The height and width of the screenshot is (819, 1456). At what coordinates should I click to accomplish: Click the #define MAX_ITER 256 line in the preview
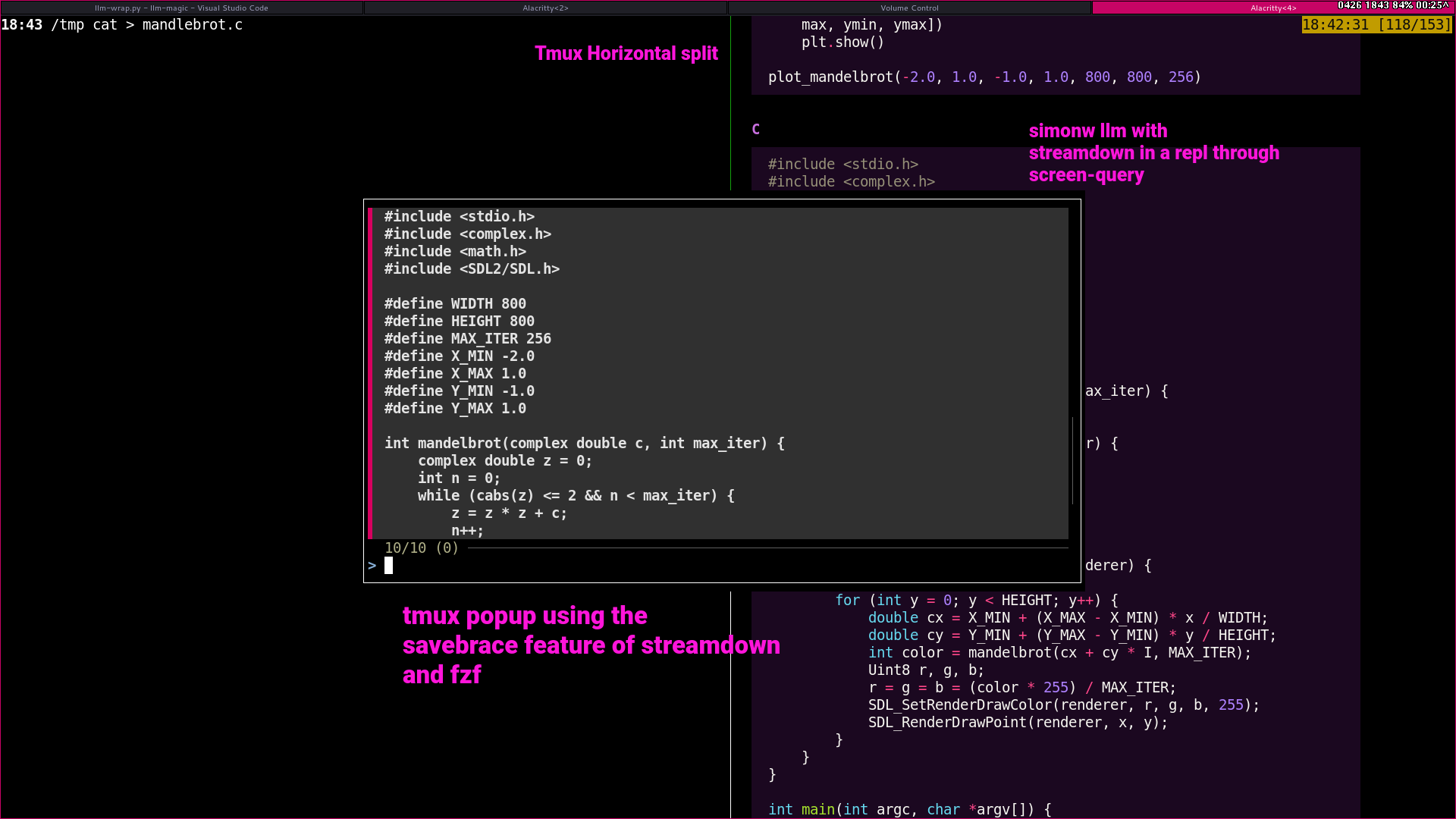pyautogui.click(x=468, y=338)
